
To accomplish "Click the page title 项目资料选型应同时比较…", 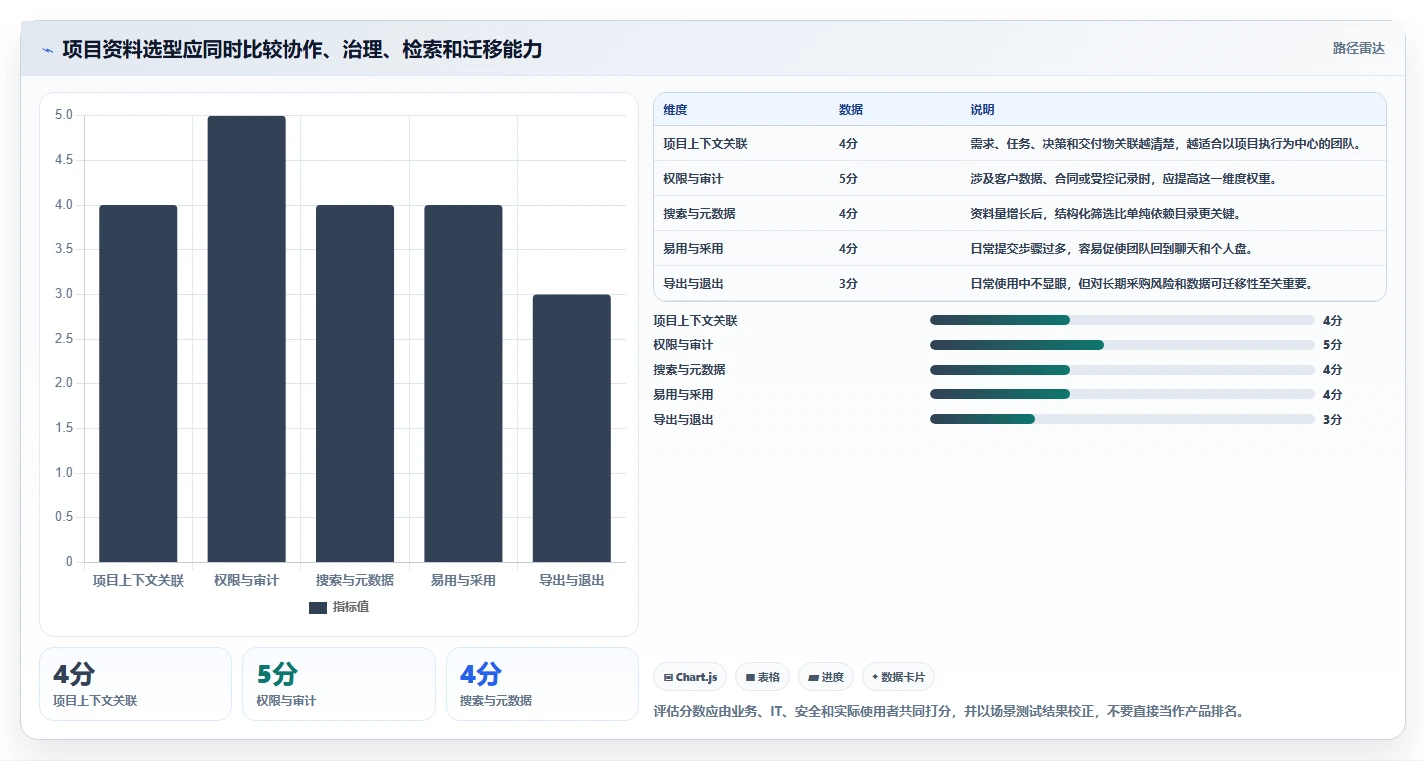I will click(x=302, y=49).
